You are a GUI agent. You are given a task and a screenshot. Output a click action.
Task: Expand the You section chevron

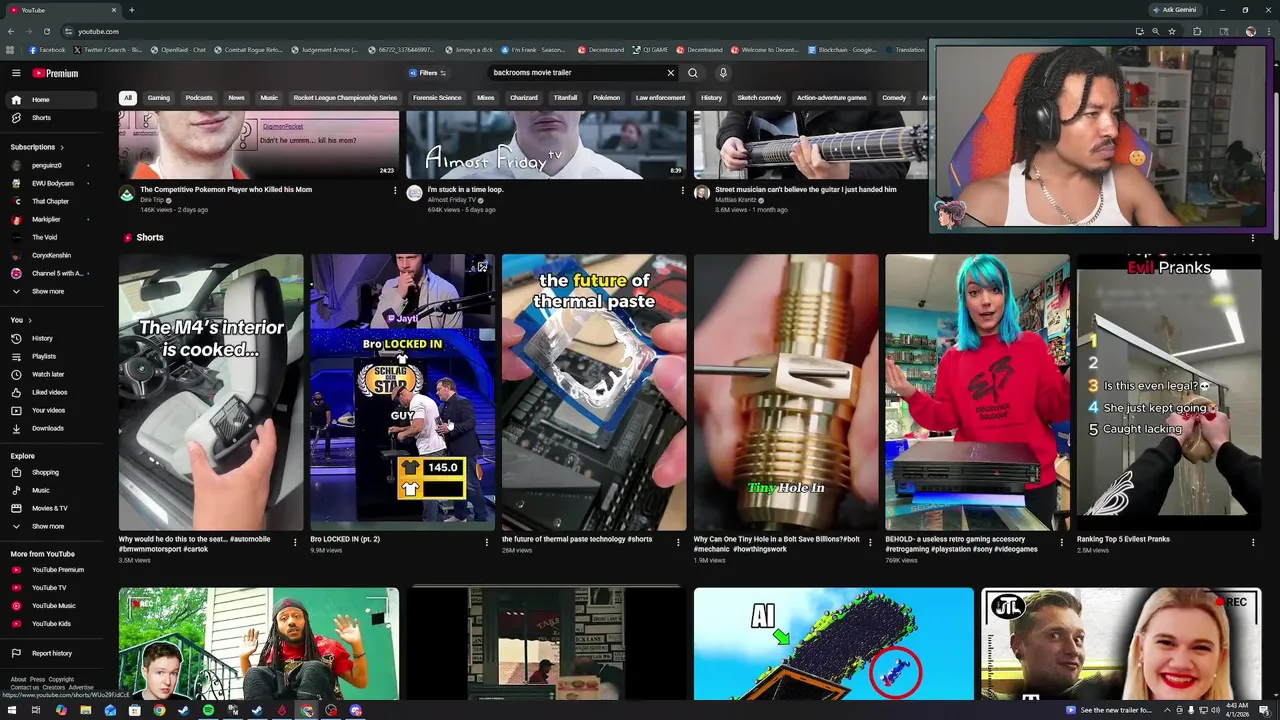tap(30, 320)
